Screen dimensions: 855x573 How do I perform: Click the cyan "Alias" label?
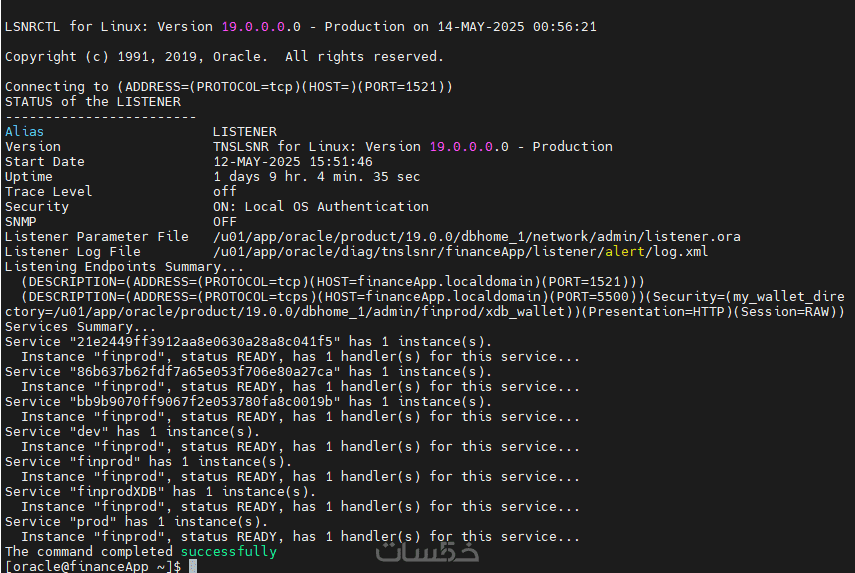[x=24, y=131]
